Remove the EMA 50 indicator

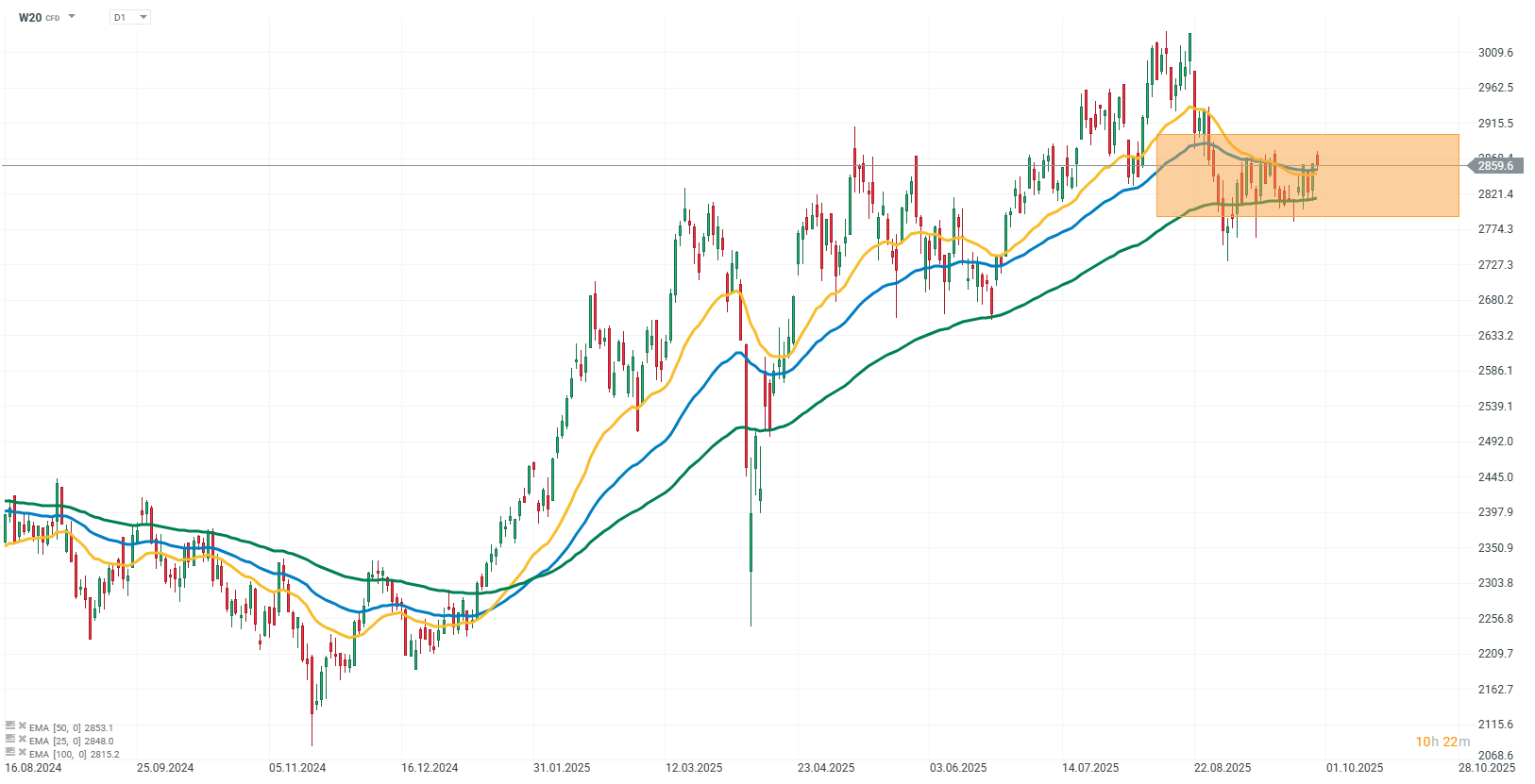point(23,726)
